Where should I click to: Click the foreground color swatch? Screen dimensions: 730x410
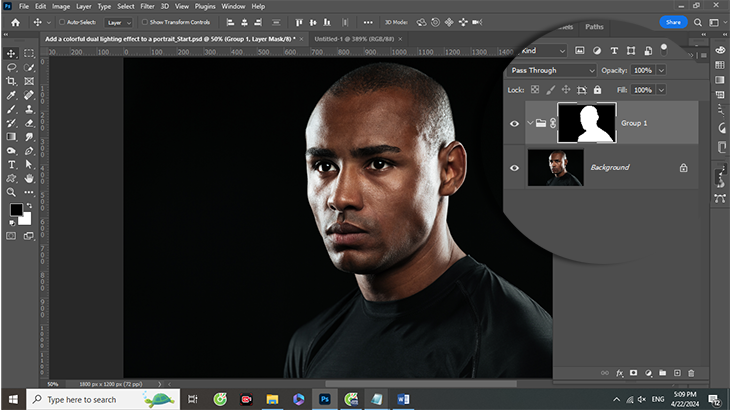[x=17, y=210]
